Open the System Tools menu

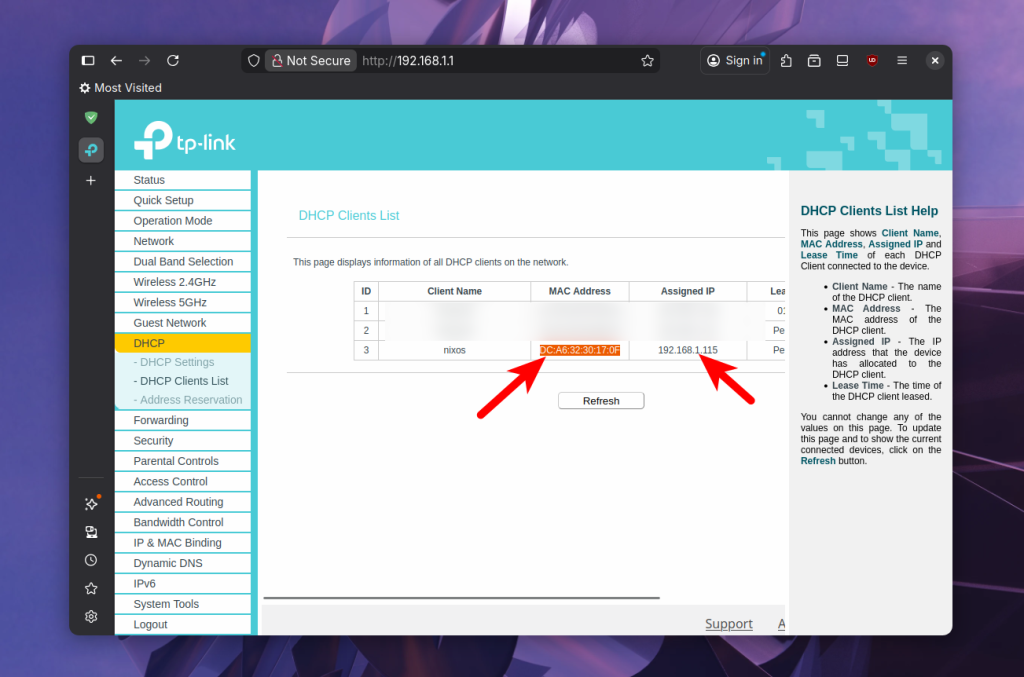pyautogui.click(x=166, y=604)
